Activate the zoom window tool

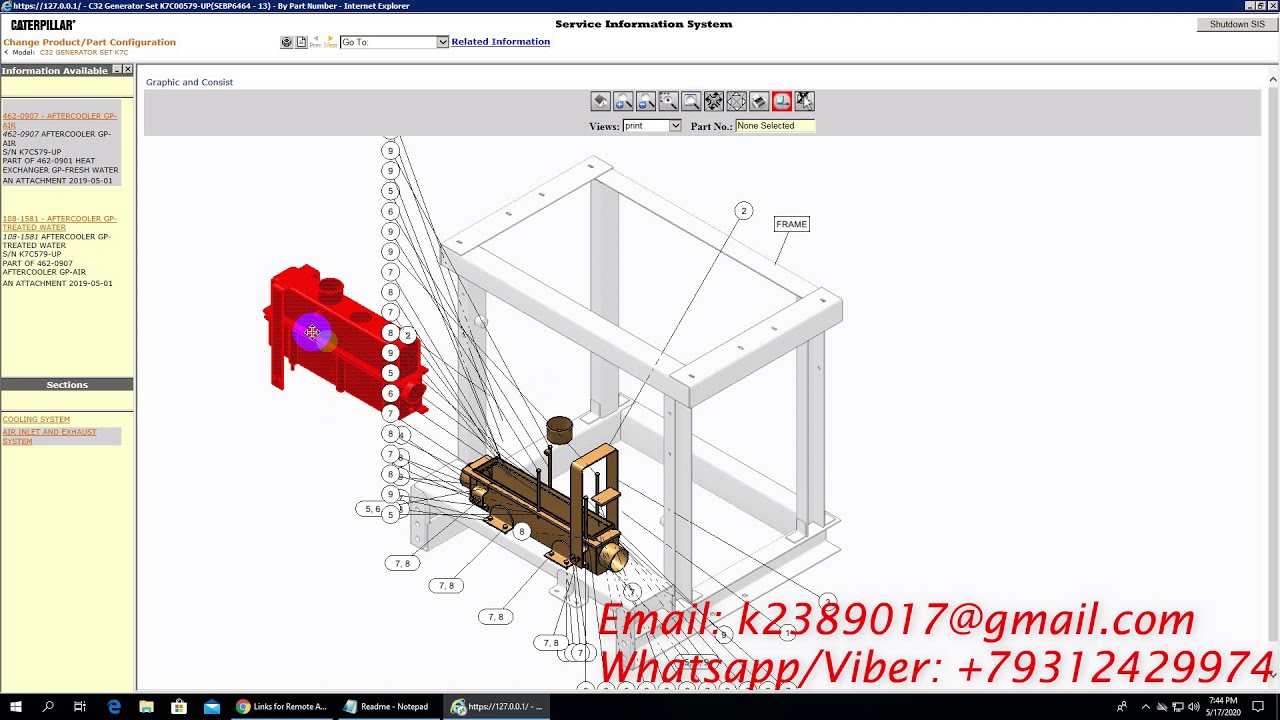click(x=691, y=101)
